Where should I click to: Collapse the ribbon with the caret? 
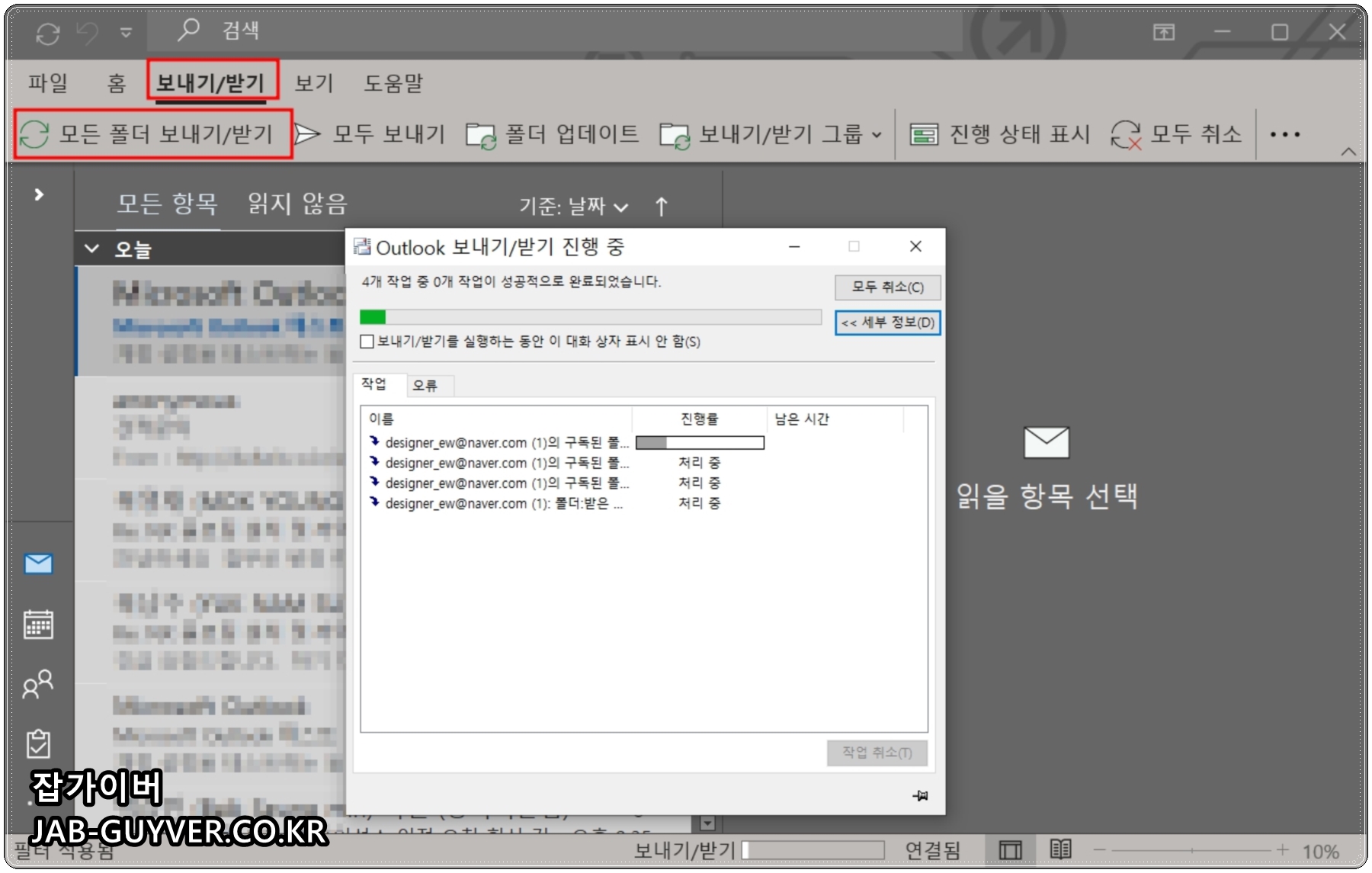[x=1348, y=152]
